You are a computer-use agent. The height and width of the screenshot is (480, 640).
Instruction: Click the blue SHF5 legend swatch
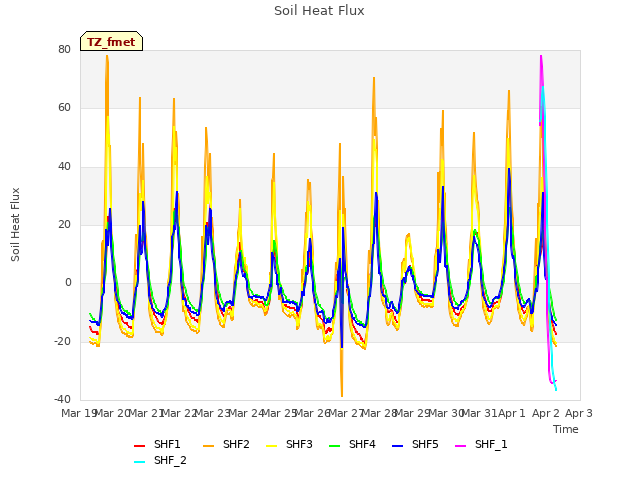tap(398, 446)
